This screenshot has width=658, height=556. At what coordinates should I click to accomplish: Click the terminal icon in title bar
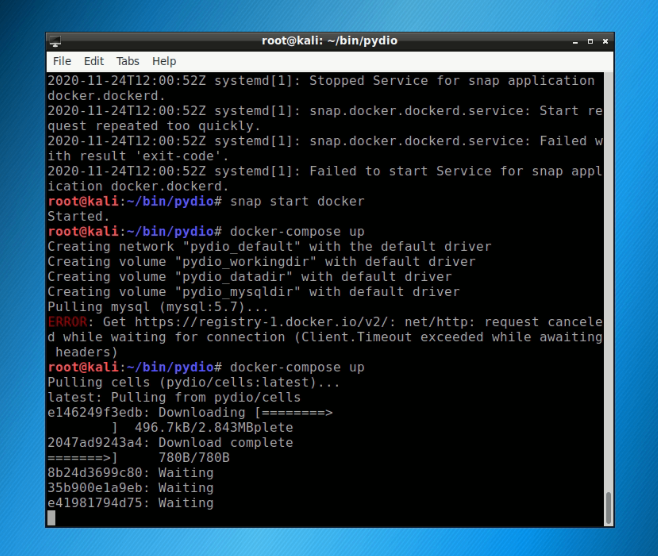[x=55, y=41]
